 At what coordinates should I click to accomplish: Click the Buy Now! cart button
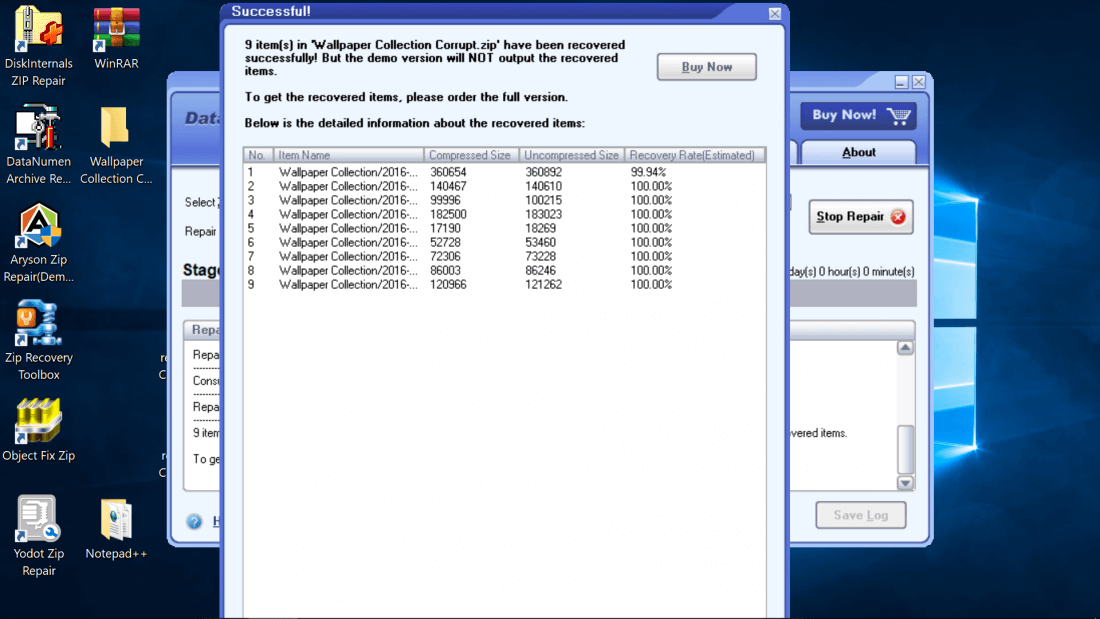click(859, 115)
